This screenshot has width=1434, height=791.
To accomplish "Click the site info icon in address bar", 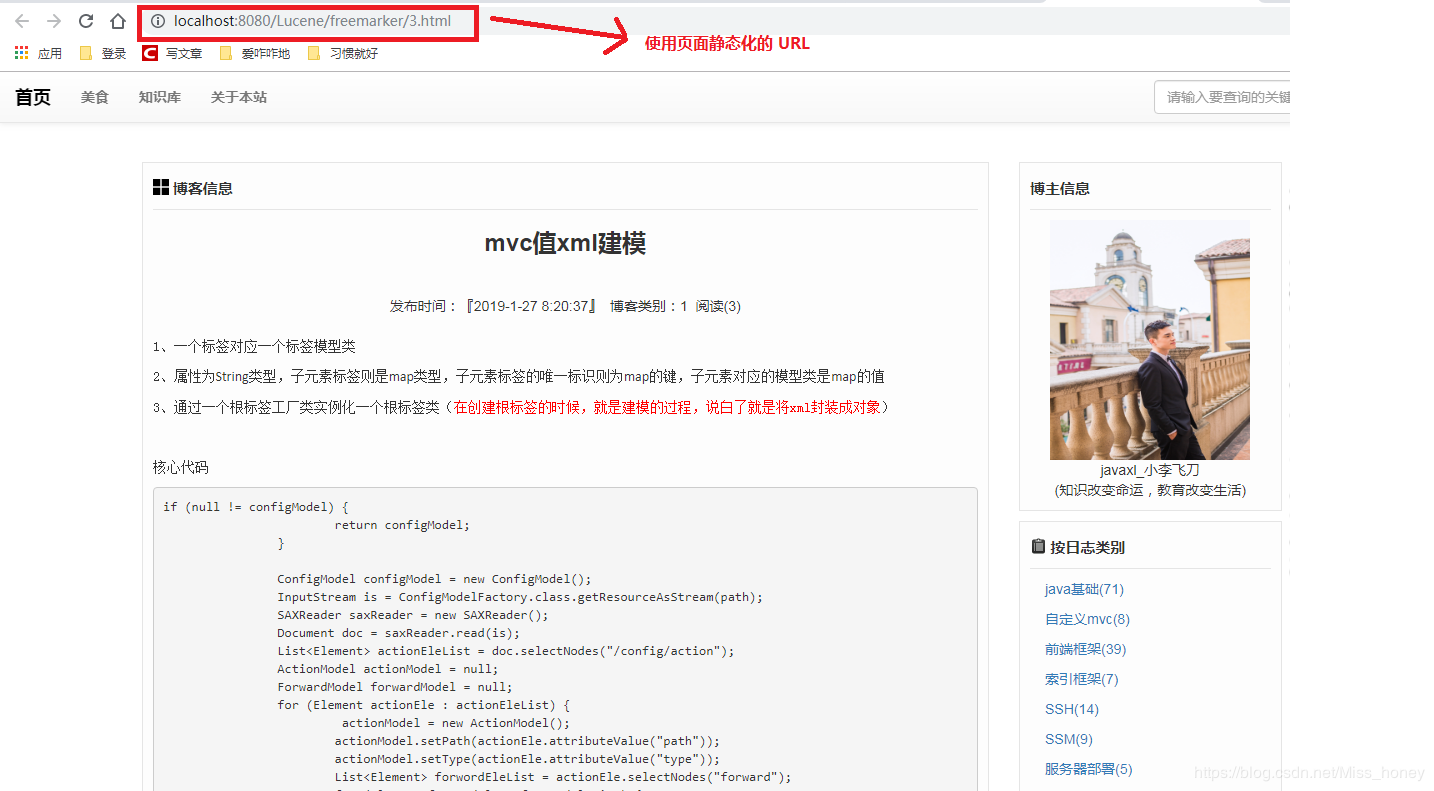I will [157, 21].
